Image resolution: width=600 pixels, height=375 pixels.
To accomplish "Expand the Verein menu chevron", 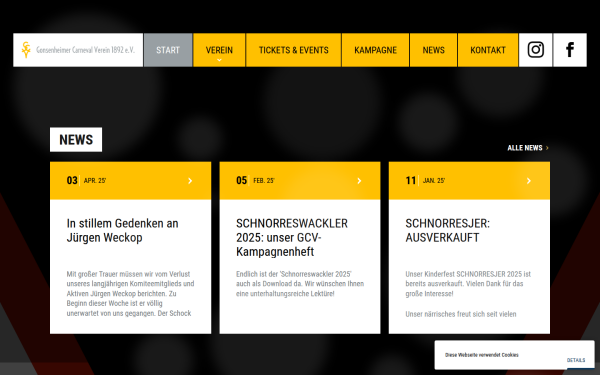I will coord(219,60).
